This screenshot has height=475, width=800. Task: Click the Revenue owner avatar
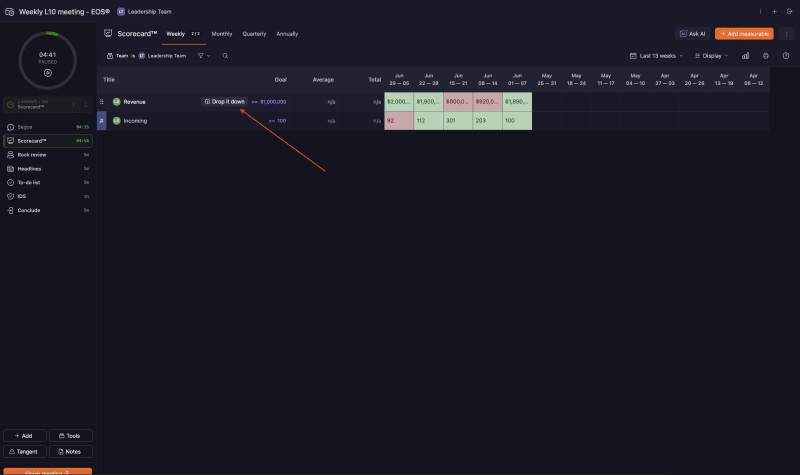pyautogui.click(x=116, y=102)
